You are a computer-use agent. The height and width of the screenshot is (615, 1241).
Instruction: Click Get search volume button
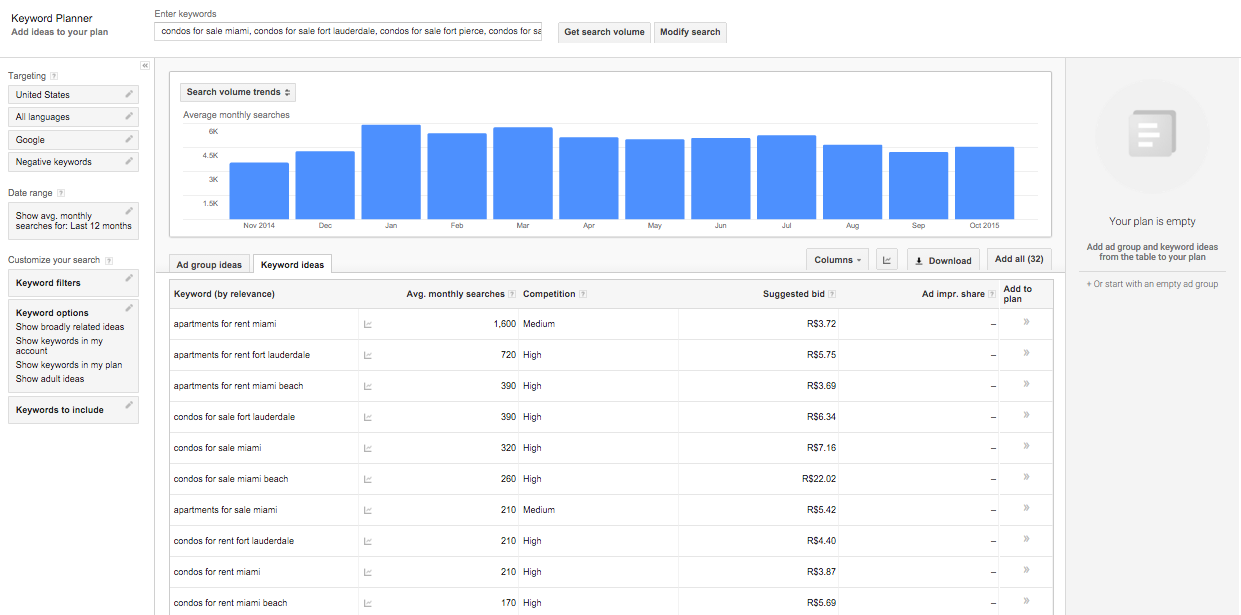604,32
